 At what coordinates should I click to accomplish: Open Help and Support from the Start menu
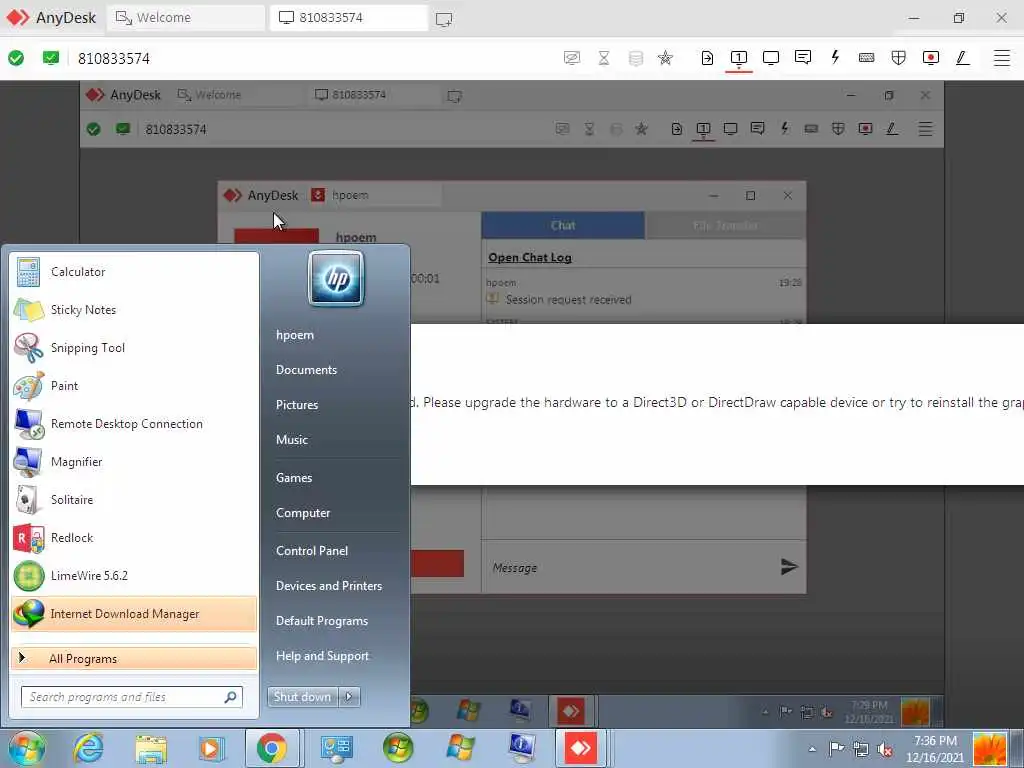(322, 656)
